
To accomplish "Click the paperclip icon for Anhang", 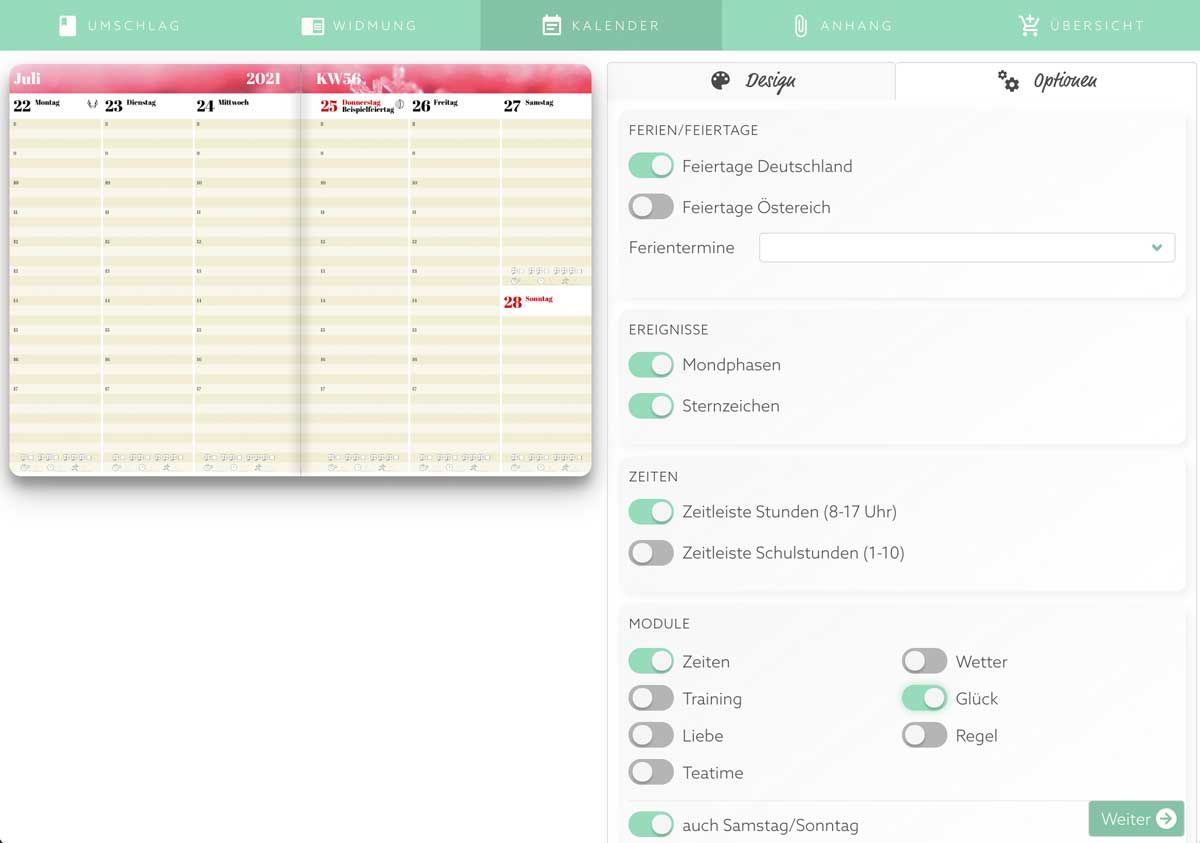I will 801,25.
